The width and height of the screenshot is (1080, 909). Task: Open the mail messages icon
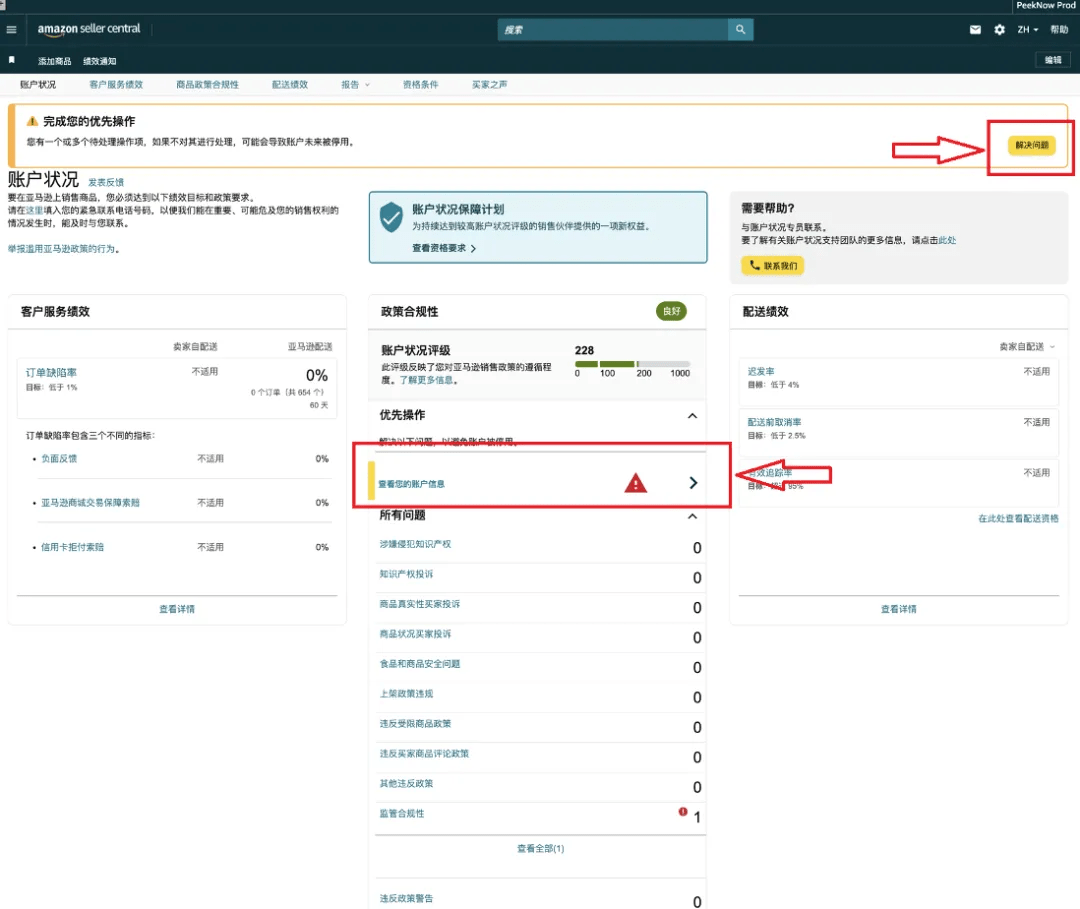975,30
